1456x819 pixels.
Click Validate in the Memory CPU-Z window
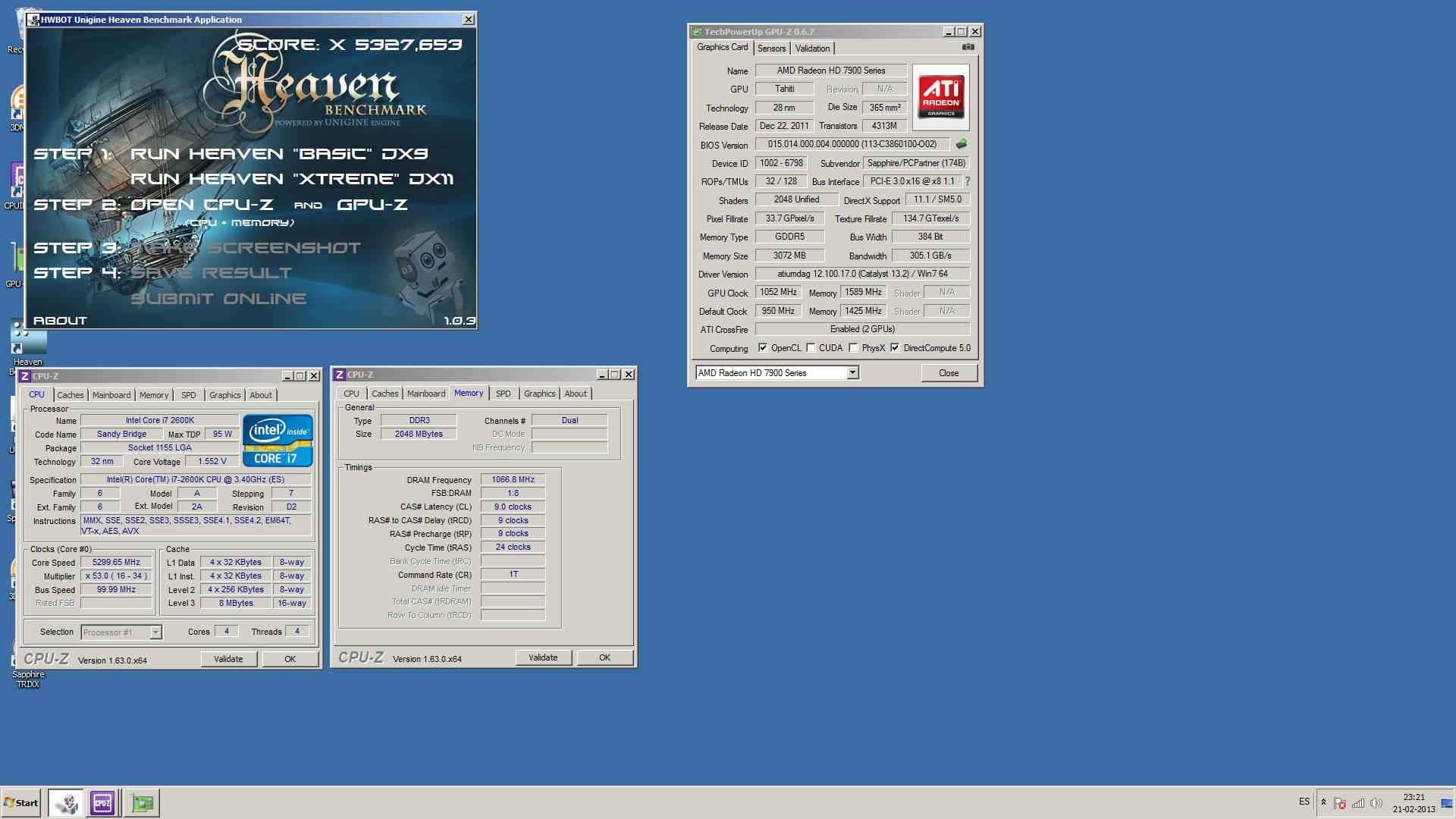(x=543, y=657)
